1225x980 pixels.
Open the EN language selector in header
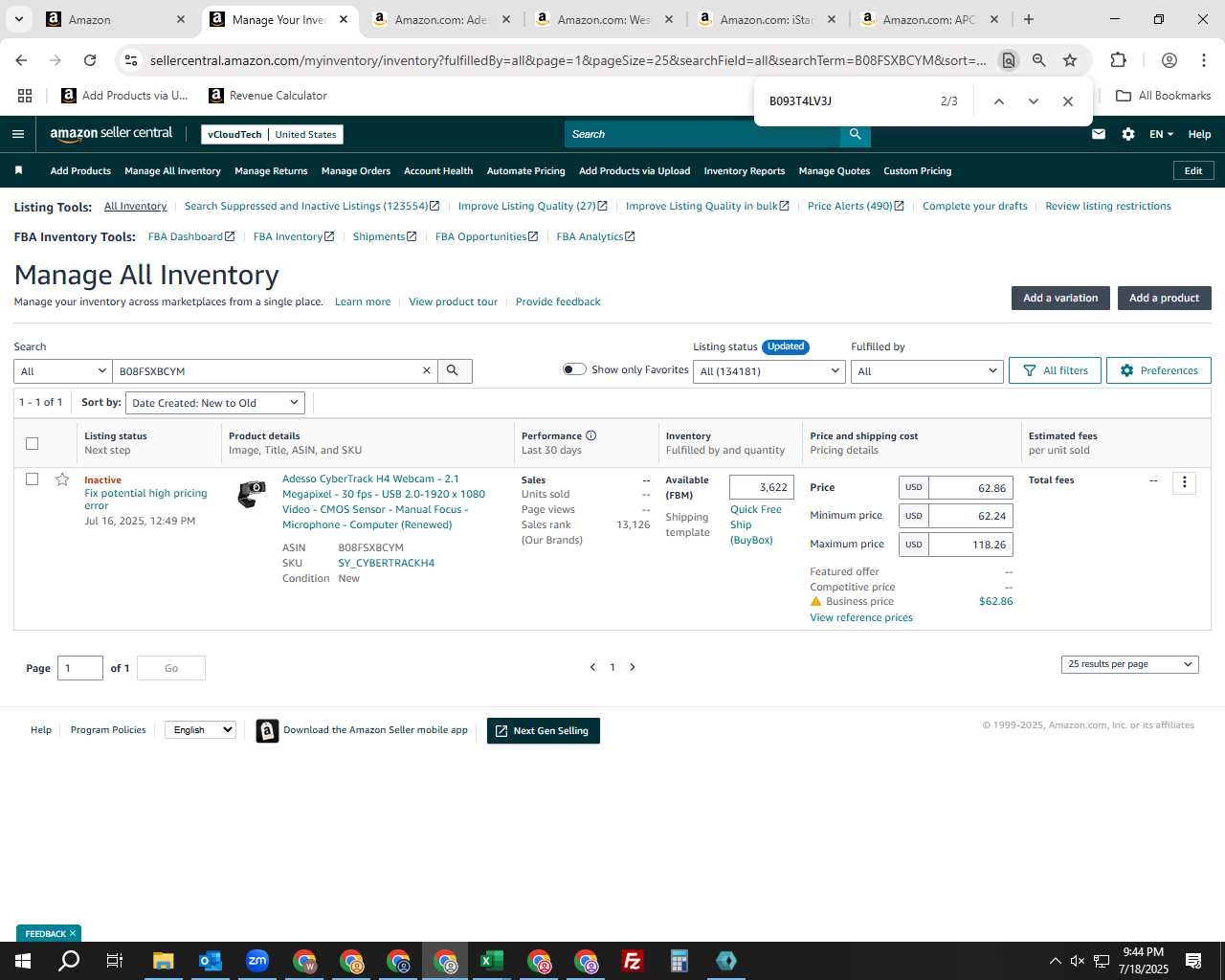click(1161, 134)
